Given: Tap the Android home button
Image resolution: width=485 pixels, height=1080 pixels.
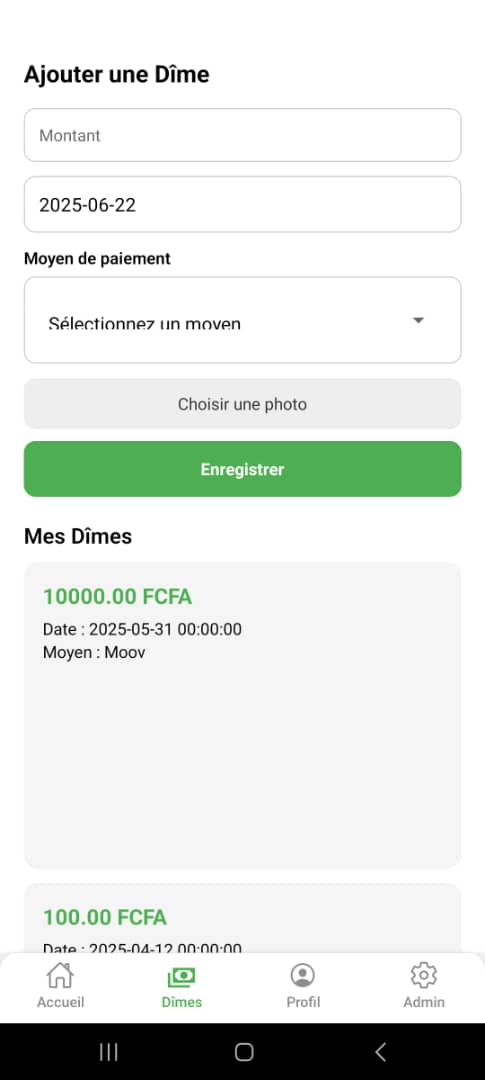Looking at the screenshot, I should (244, 1052).
